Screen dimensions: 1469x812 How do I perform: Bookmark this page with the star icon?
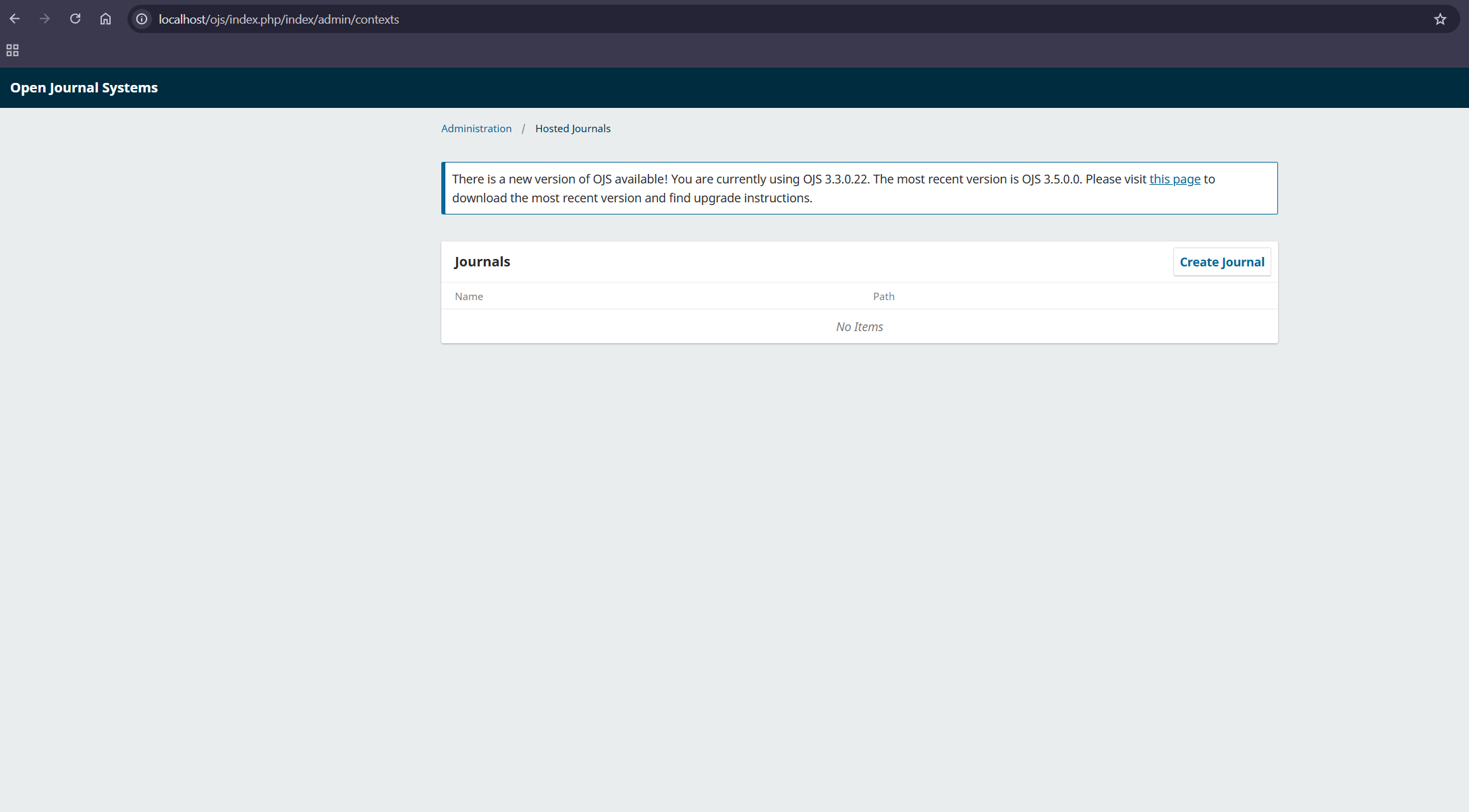click(1440, 19)
